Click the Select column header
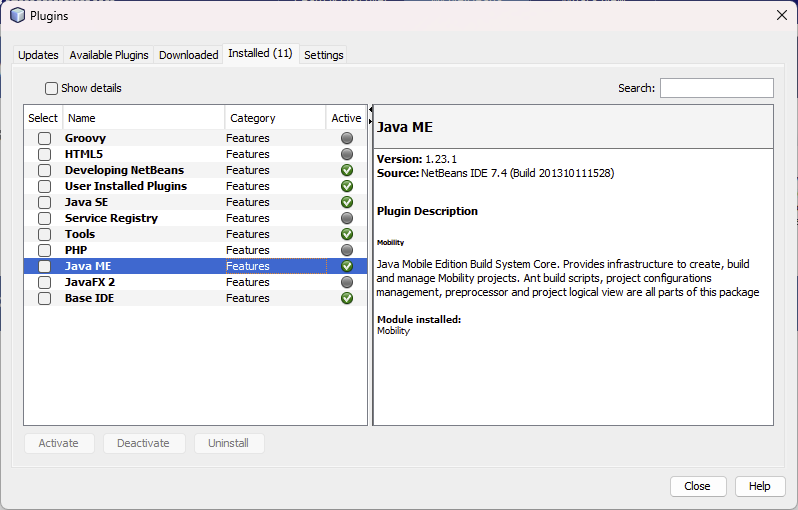 43,118
